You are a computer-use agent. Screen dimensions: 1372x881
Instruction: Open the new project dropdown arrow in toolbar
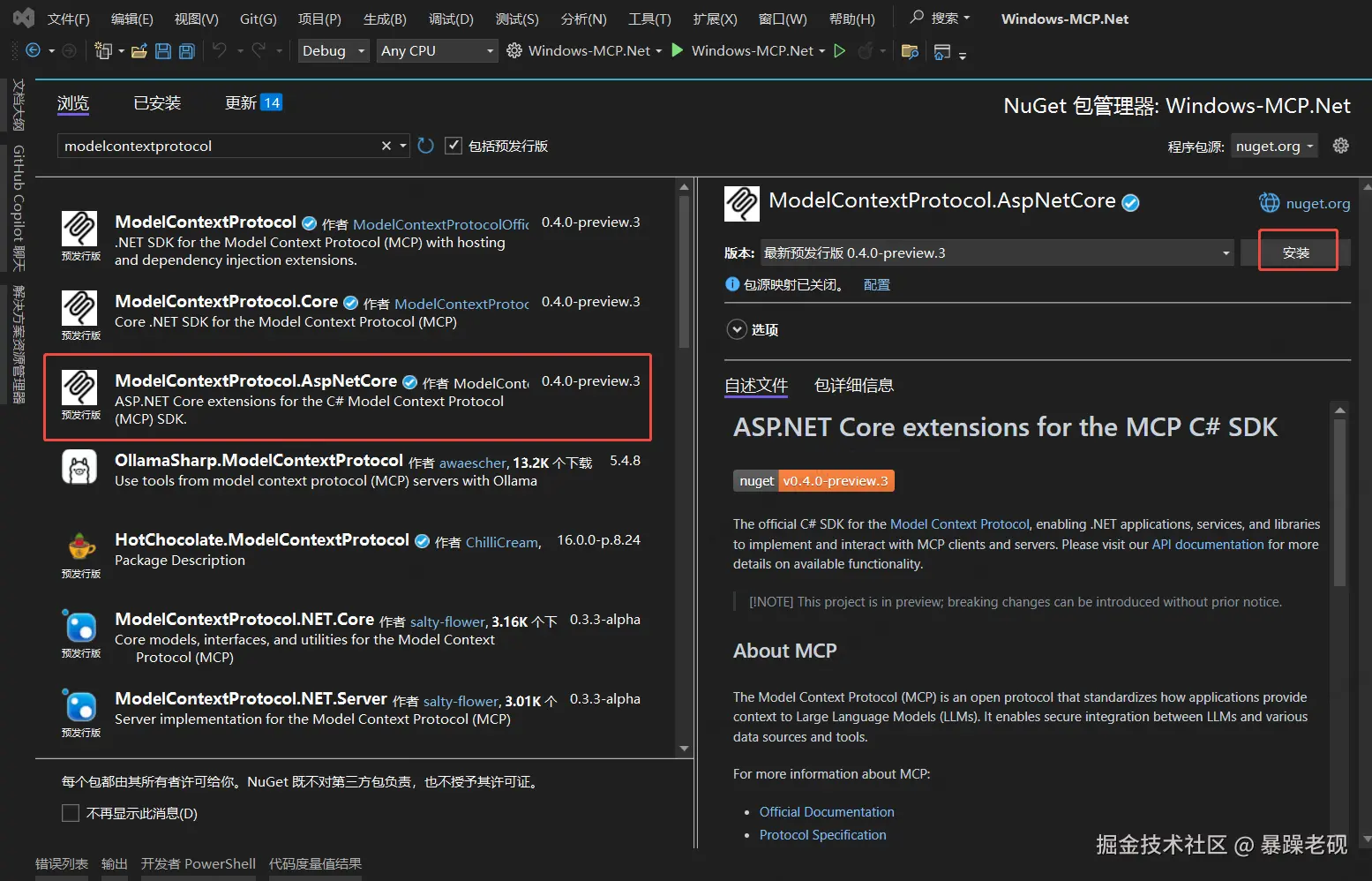point(121,51)
